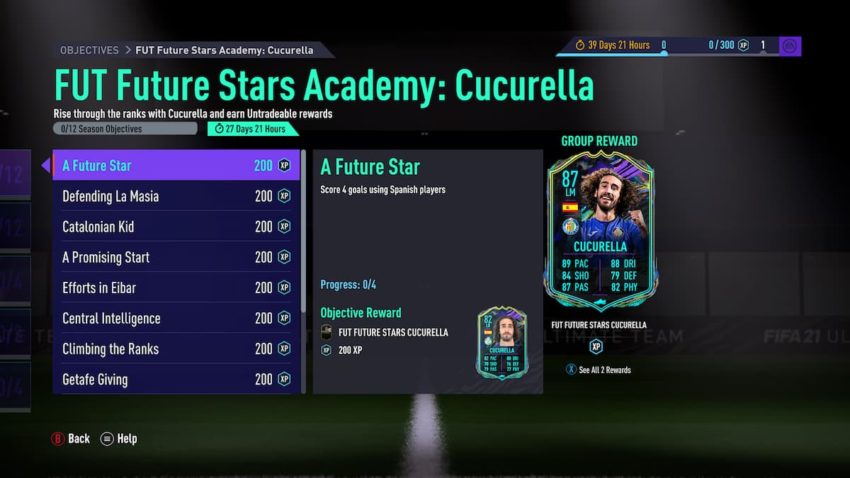Image resolution: width=850 pixels, height=478 pixels.
Task: Select the Efforts in Eibar objective
Action: point(176,287)
